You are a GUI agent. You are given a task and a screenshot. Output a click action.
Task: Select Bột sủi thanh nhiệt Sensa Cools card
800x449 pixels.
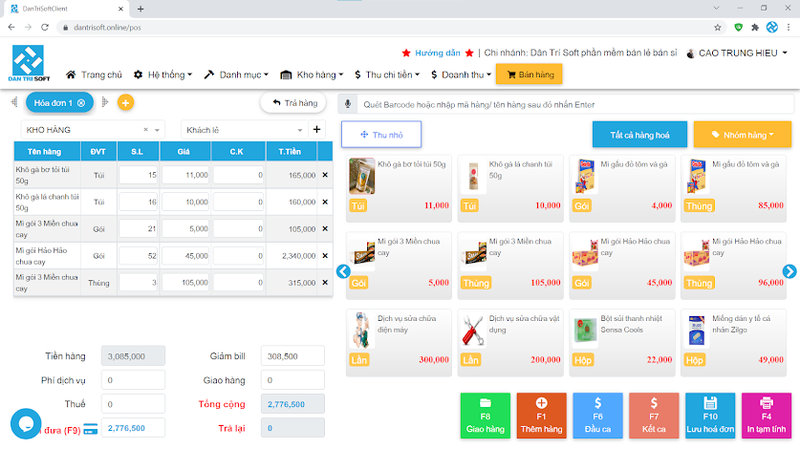pos(622,342)
